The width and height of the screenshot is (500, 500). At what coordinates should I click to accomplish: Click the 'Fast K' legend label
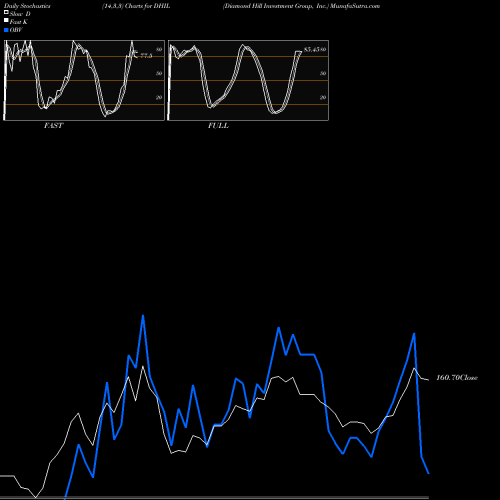pos(19,22)
